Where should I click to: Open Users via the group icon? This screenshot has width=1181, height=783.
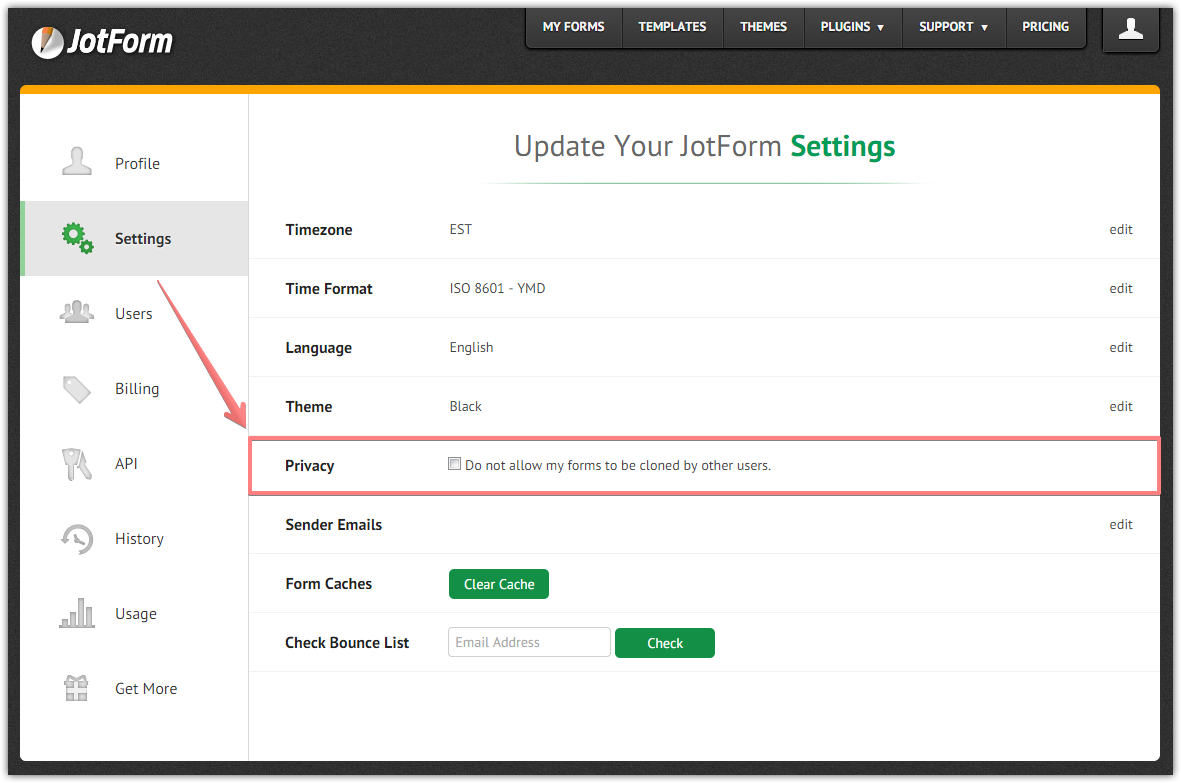(x=77, y=313)
